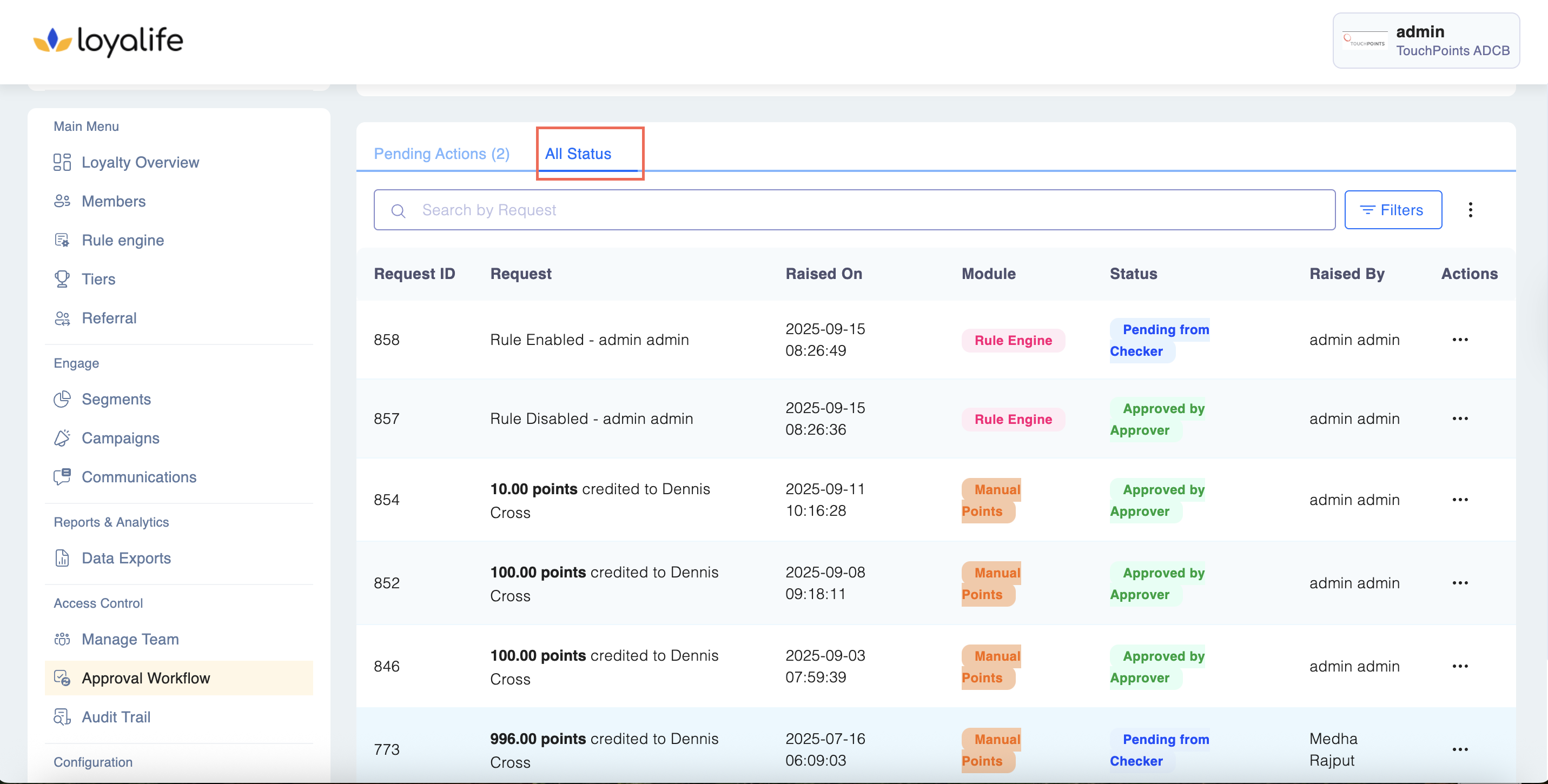
Task: Click the Data Exports file icon
Action: coord(62,558)
